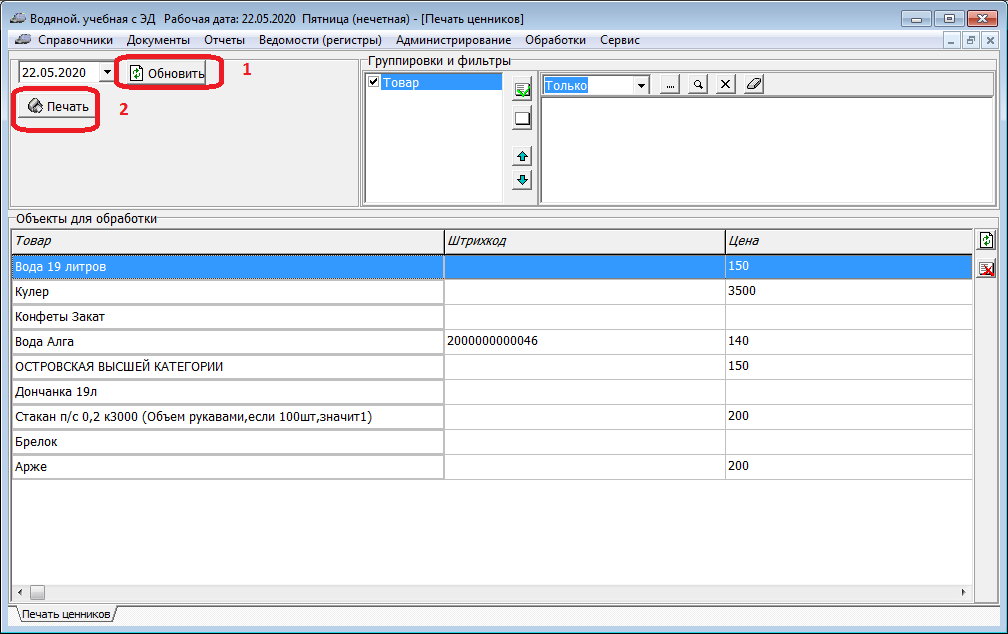Viewport: 1008px width, 634px height.
Task: Uncheck the Товар grouping checkbox
Action: 374,82
